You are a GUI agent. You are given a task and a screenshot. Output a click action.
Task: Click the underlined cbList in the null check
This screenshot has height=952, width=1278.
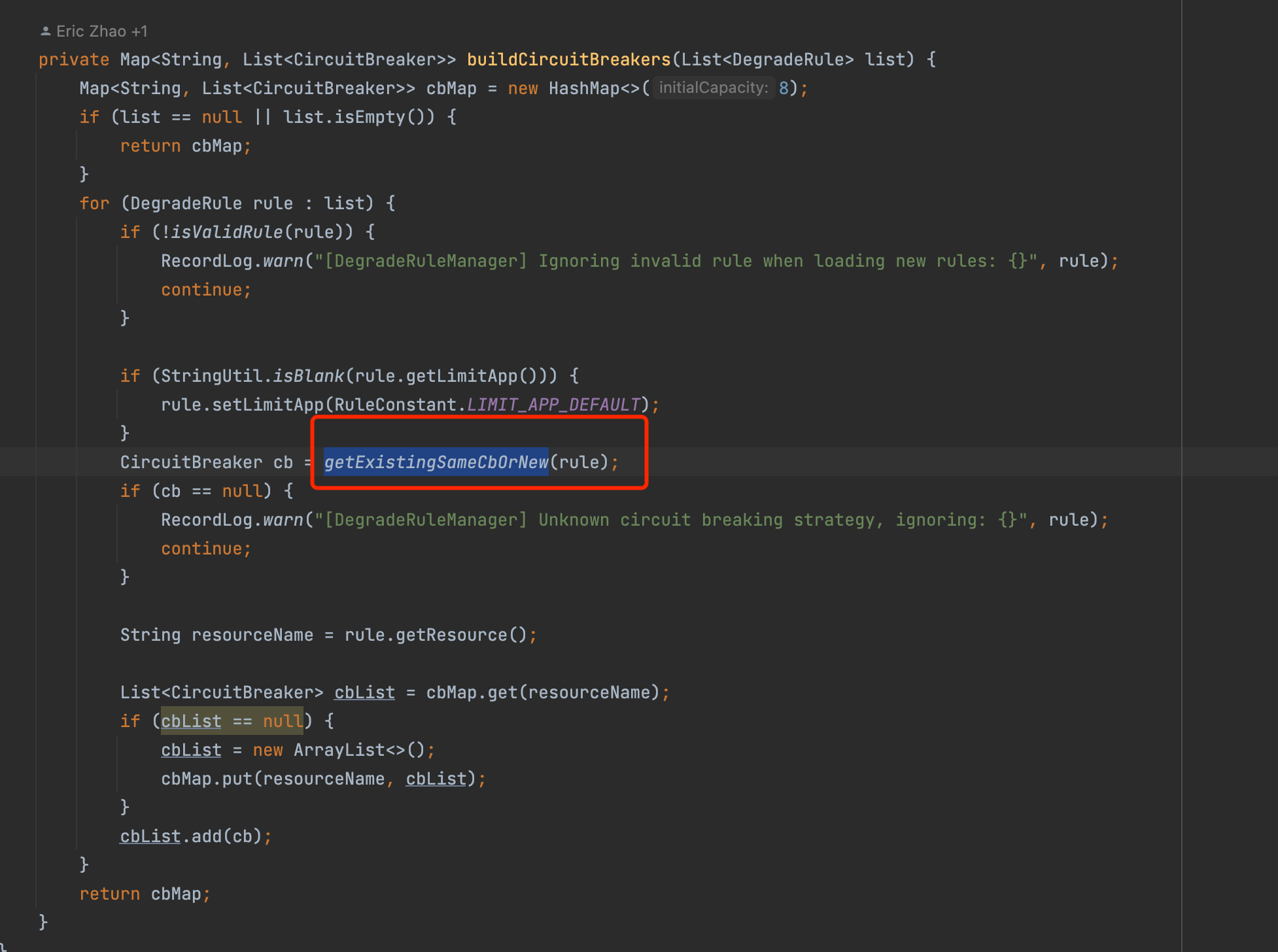pos(191,721)
